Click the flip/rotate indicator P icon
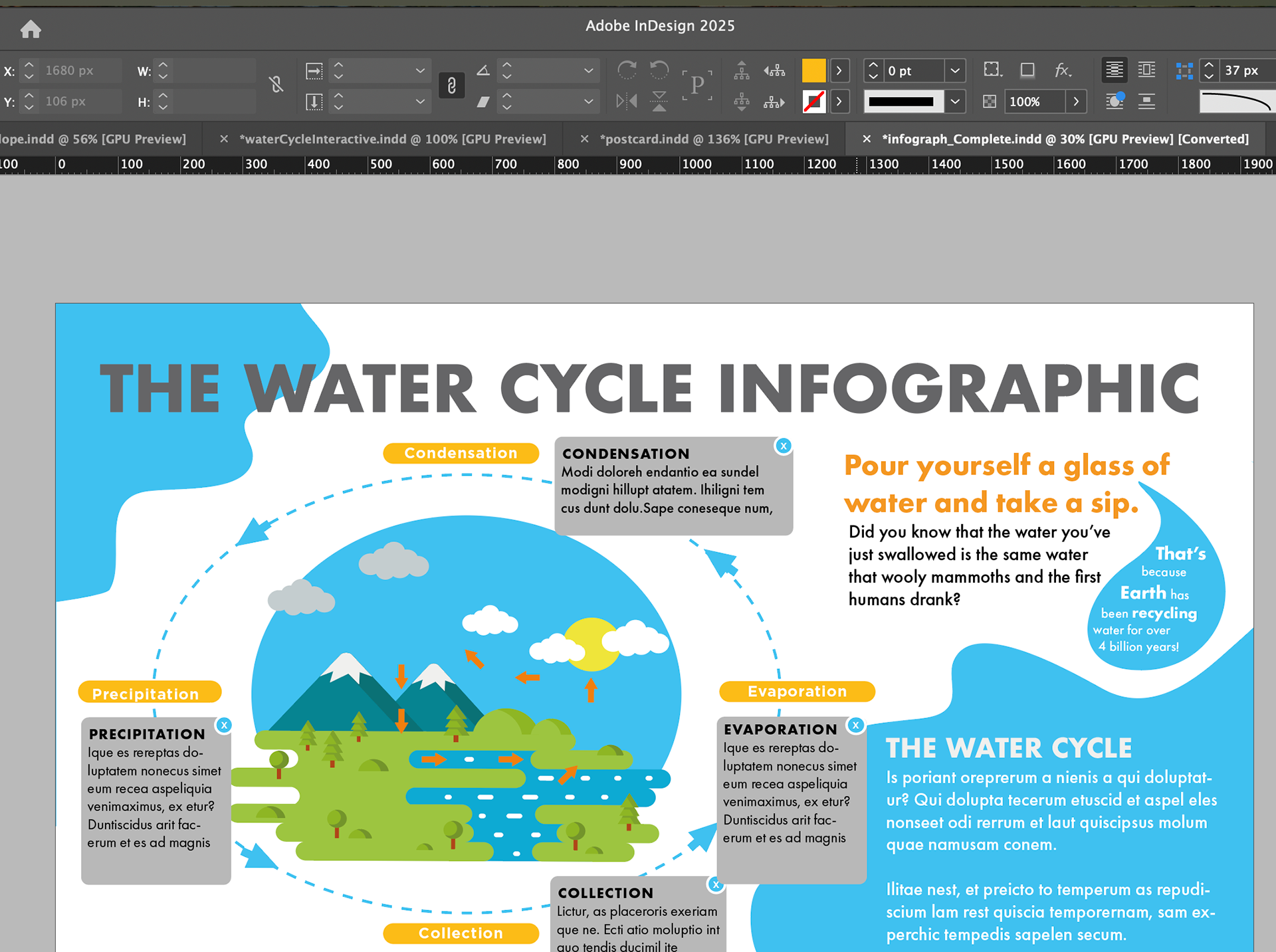Viewport: 1276px width, 952px height. [x=696, y=85]
